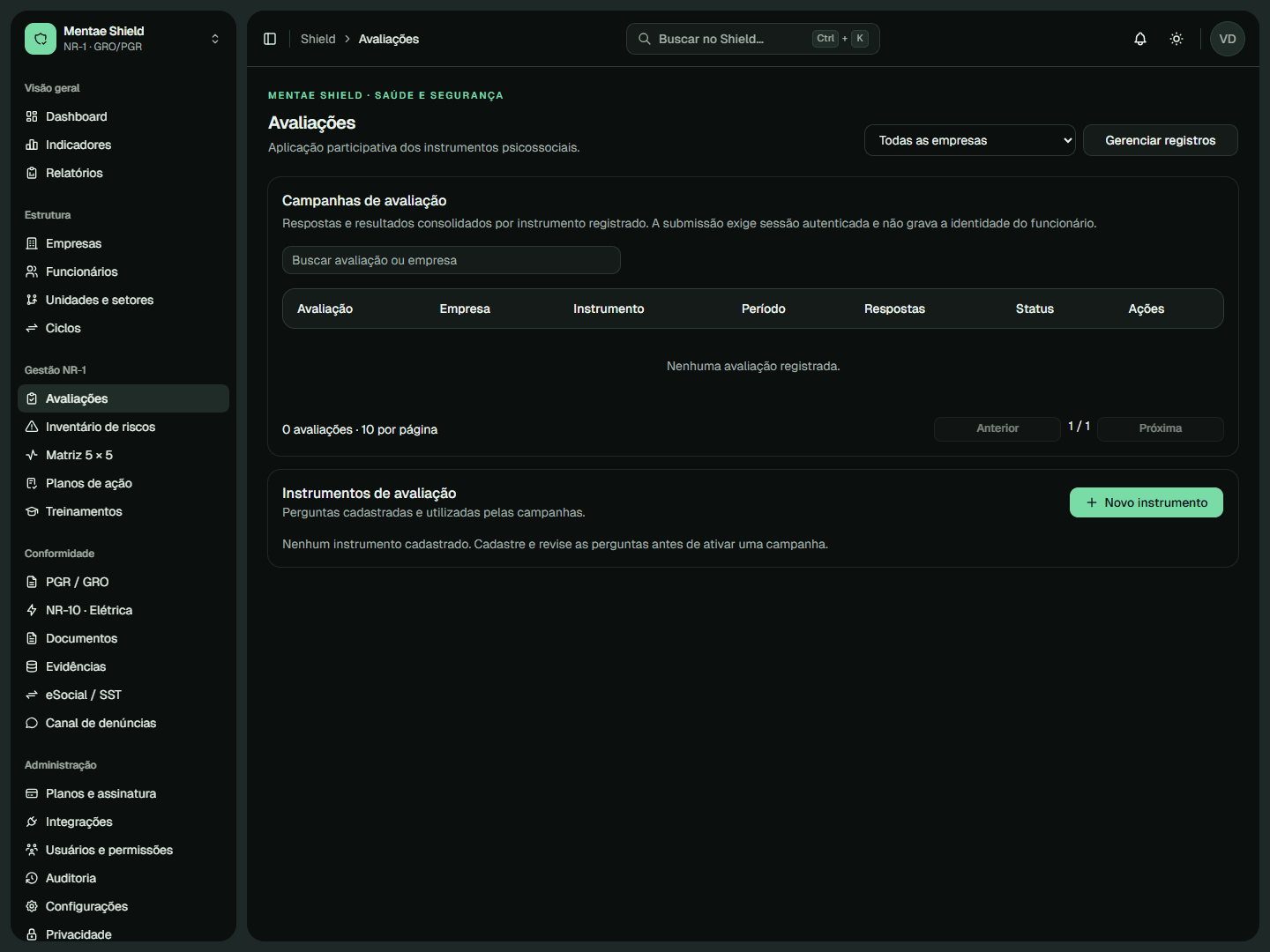Focus the Buscar no Shield search box
Viewport: 1270px width, 952px height.
[x=753, y=39]
